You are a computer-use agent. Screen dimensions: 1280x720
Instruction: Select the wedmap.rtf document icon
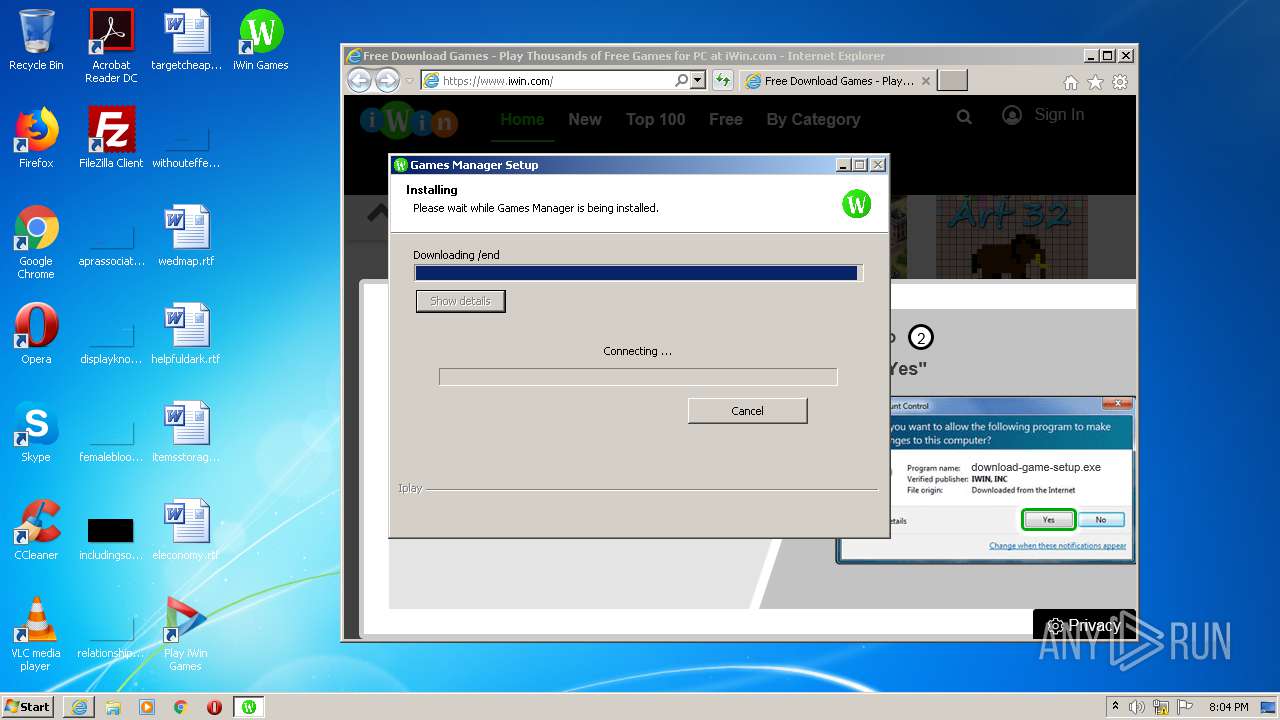click(186, 236)
